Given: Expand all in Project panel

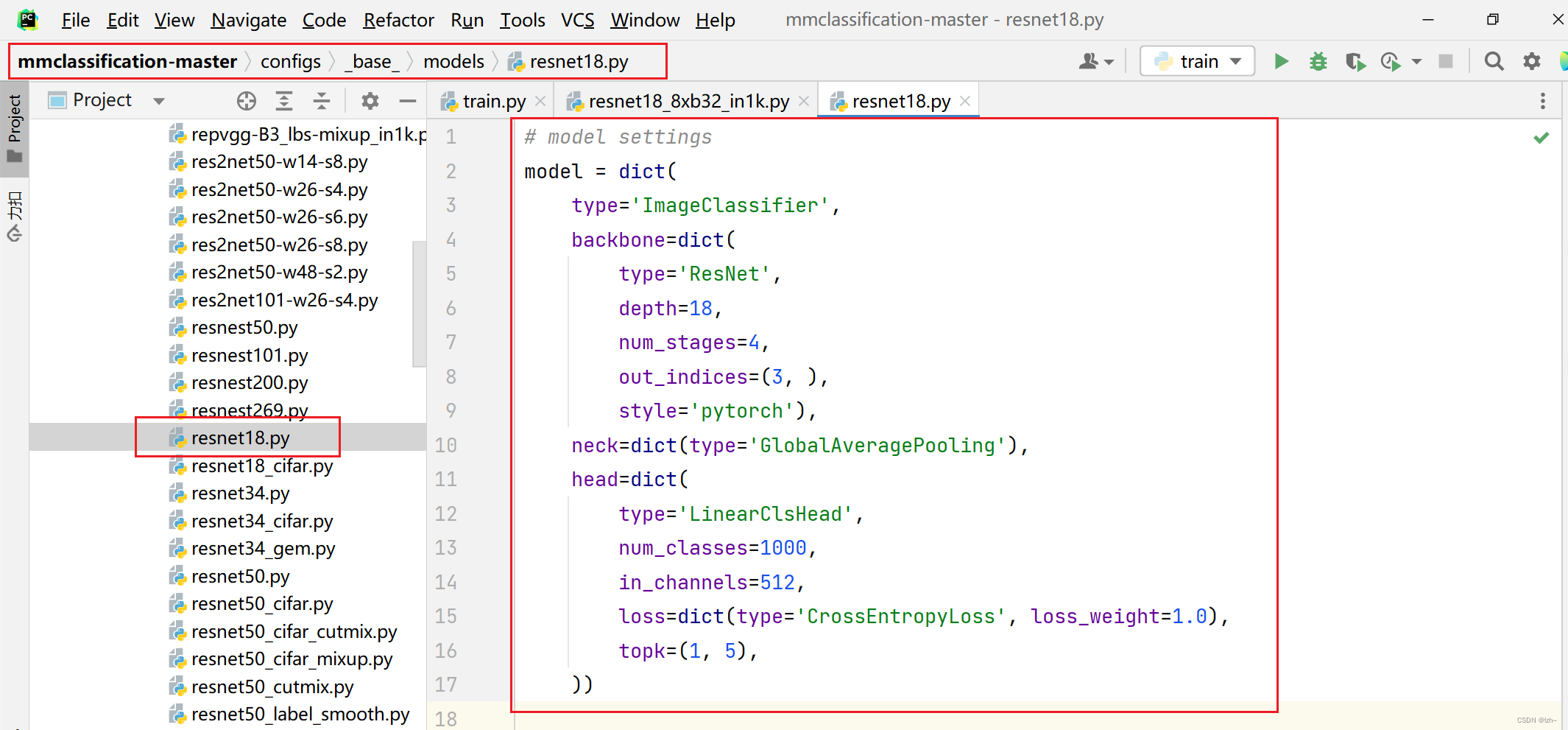Looking at the screenshot, I should (284, 101).
